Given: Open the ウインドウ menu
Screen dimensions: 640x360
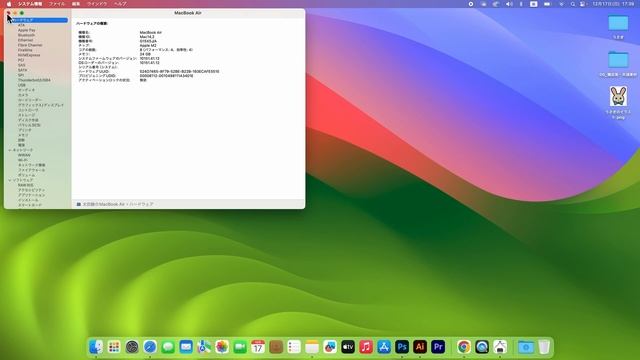Looking at the screenshot, I should (x=97, y=4).
